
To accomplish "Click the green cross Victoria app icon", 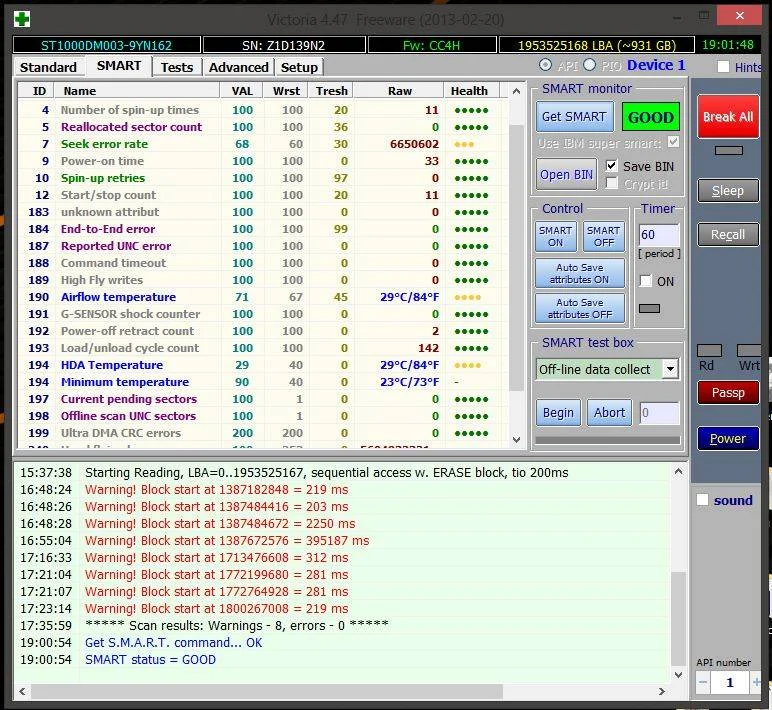I will pos(22,19).
